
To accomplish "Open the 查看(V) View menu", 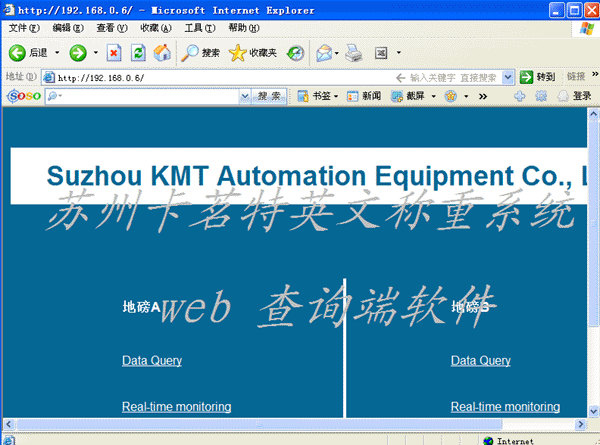I will [112, 28].
